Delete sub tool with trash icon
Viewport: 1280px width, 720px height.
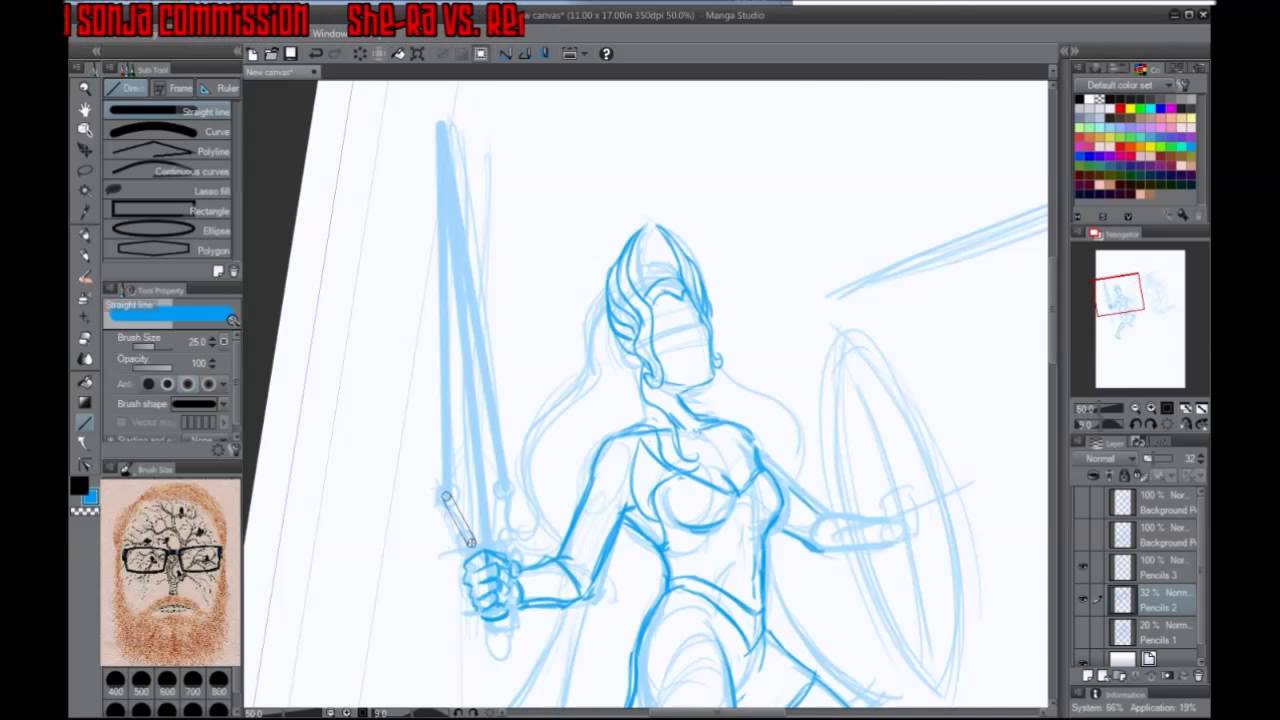coord(233,271)
